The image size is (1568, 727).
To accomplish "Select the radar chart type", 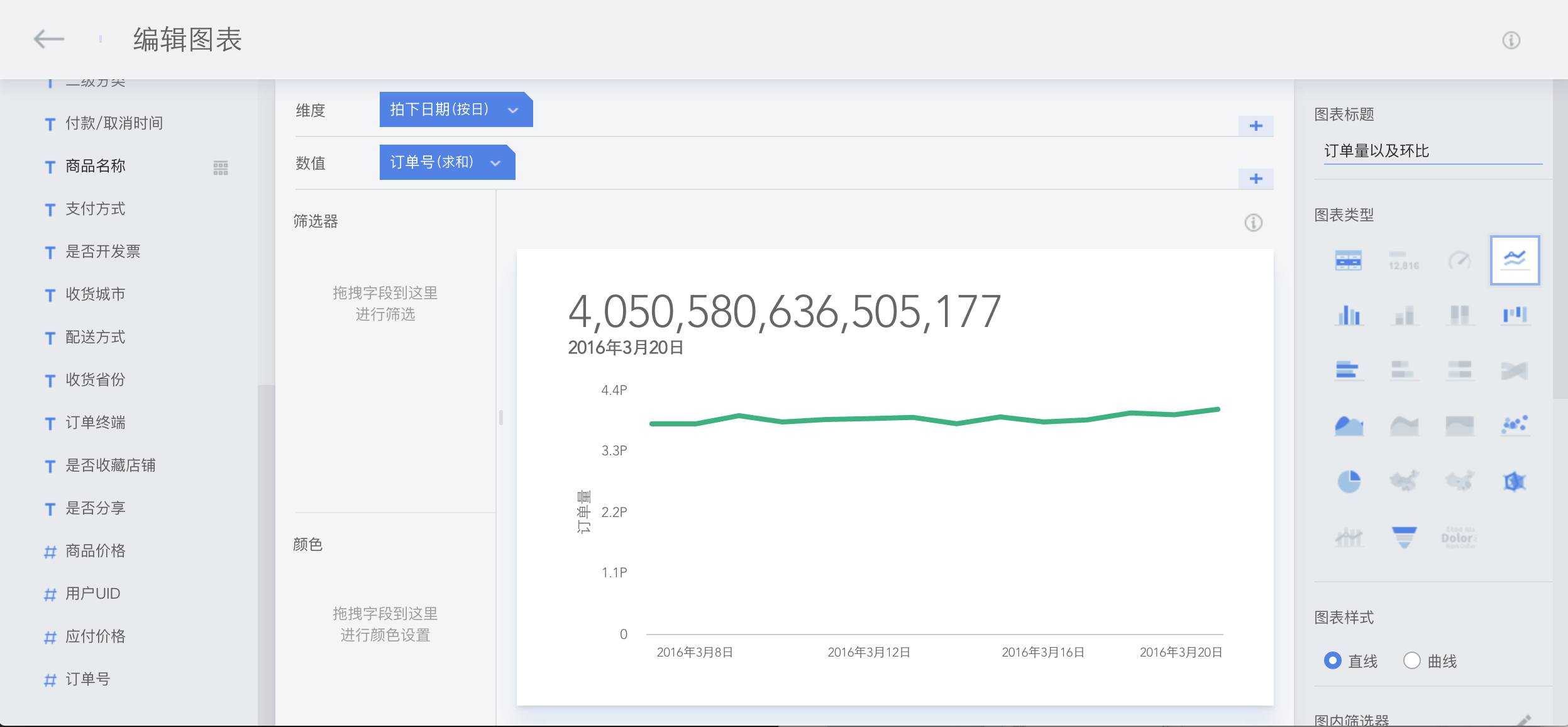I will [1515, 482].
